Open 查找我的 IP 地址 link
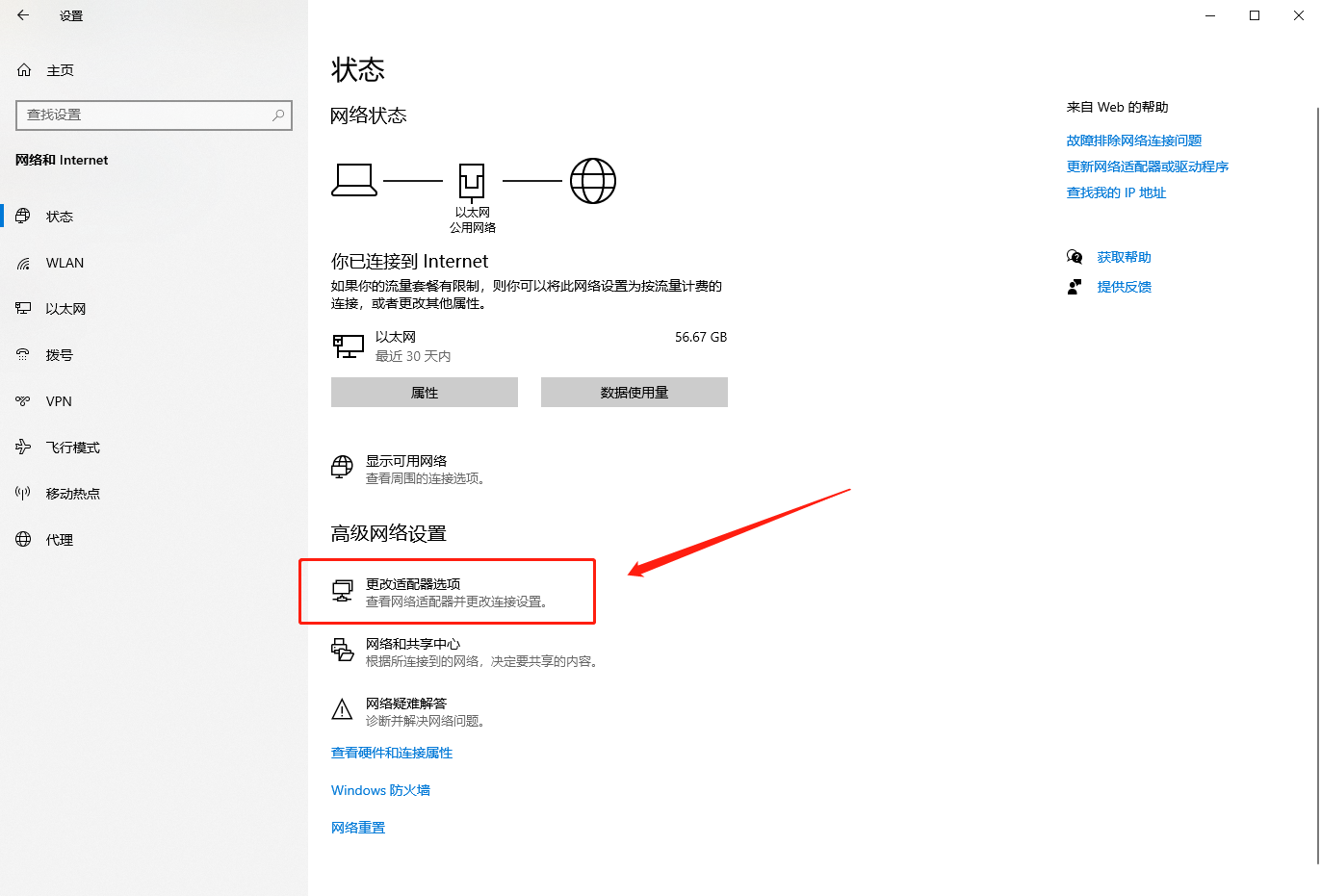Viewport: 1321px width, 896px height. pyautogui.click(x=1116, y=192)
